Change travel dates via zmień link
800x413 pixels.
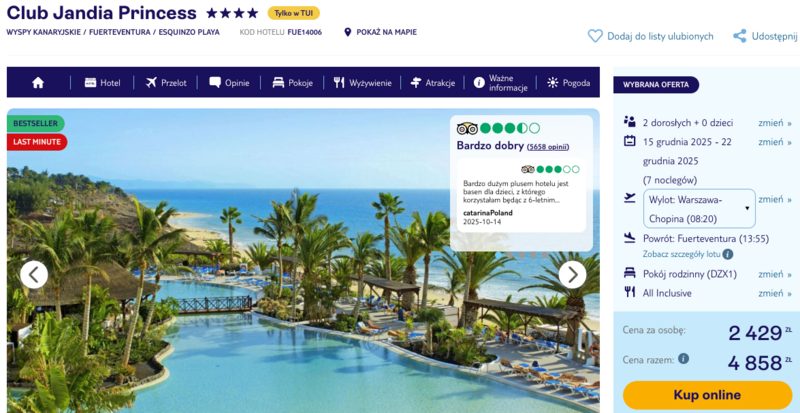774,142
